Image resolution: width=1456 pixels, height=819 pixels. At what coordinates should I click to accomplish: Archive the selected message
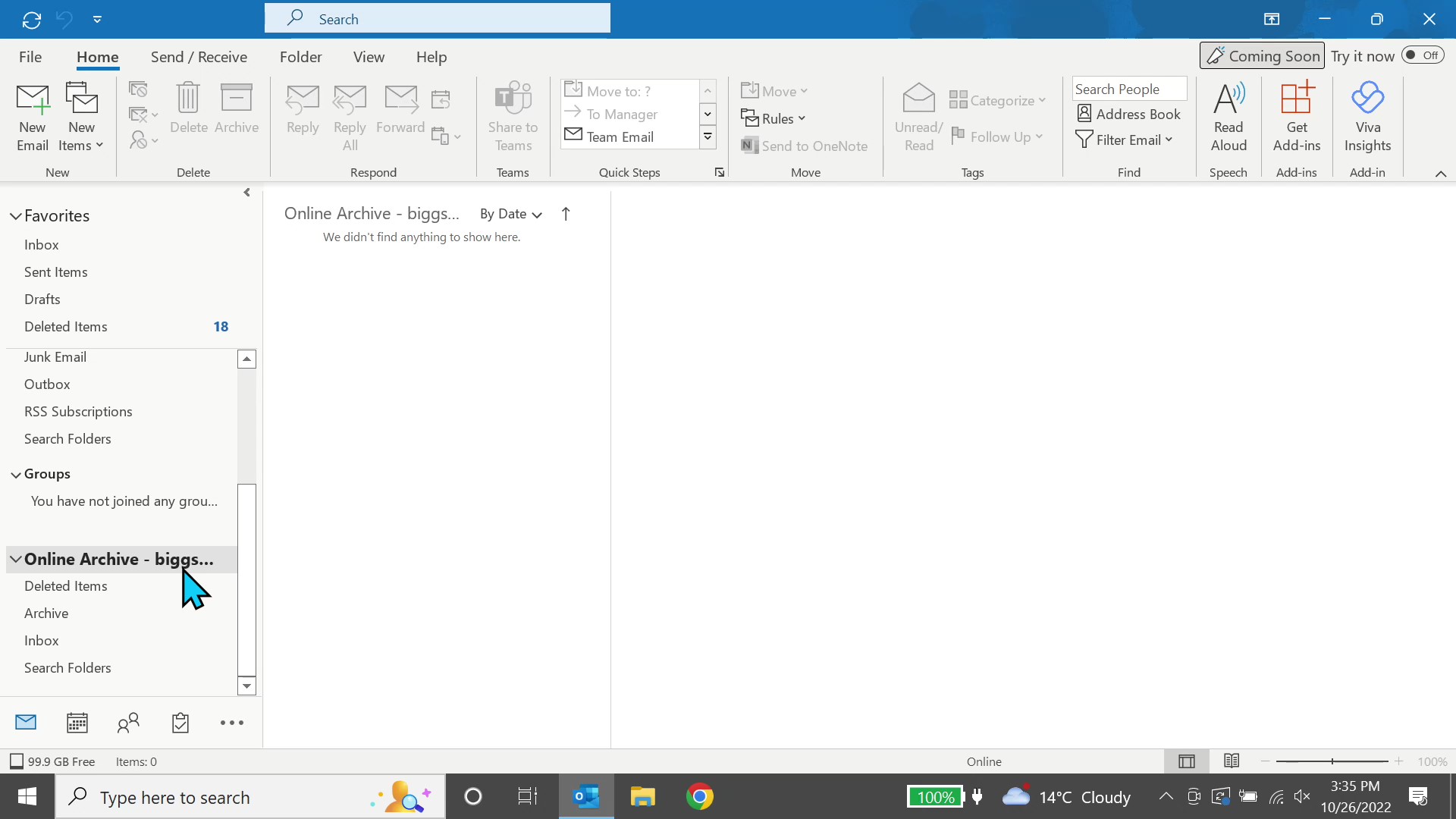click(237, 110)
